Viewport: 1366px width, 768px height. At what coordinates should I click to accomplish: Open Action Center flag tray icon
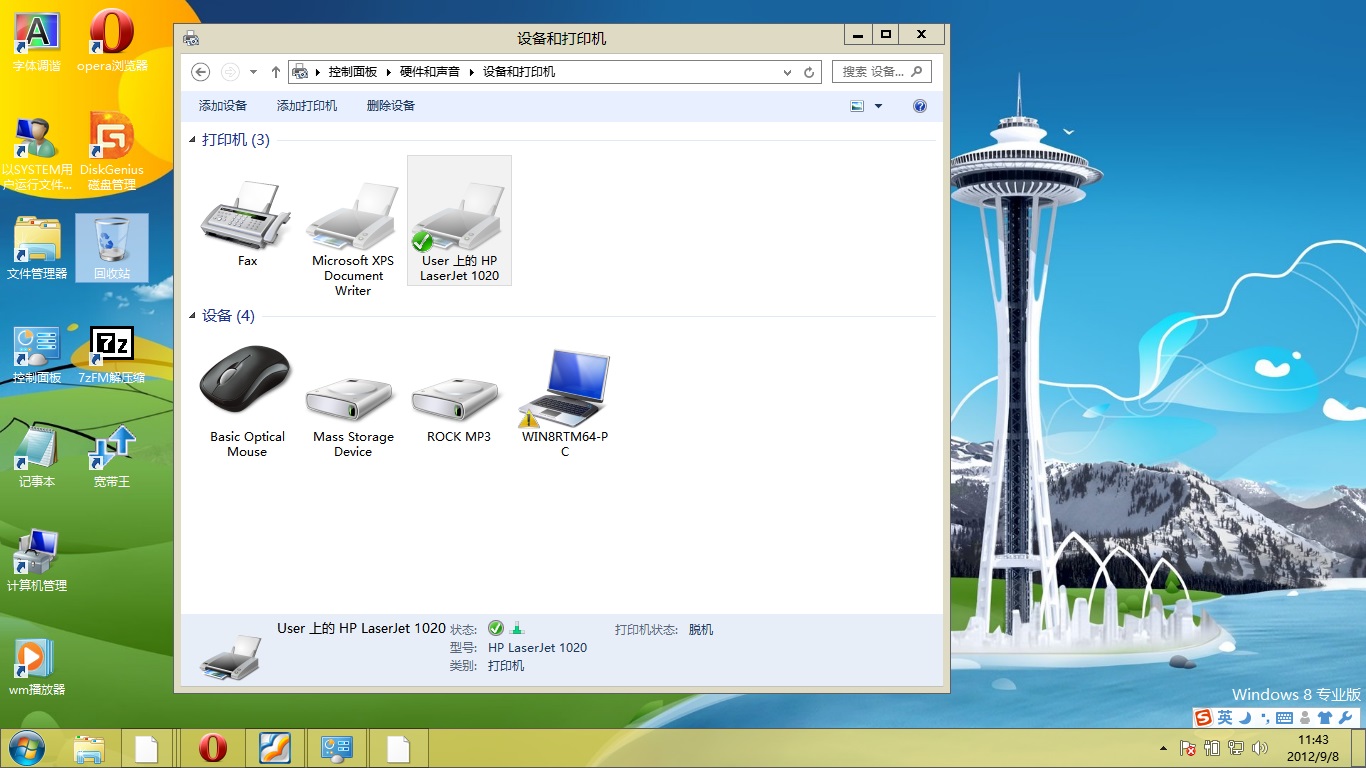coord(1188,748)
